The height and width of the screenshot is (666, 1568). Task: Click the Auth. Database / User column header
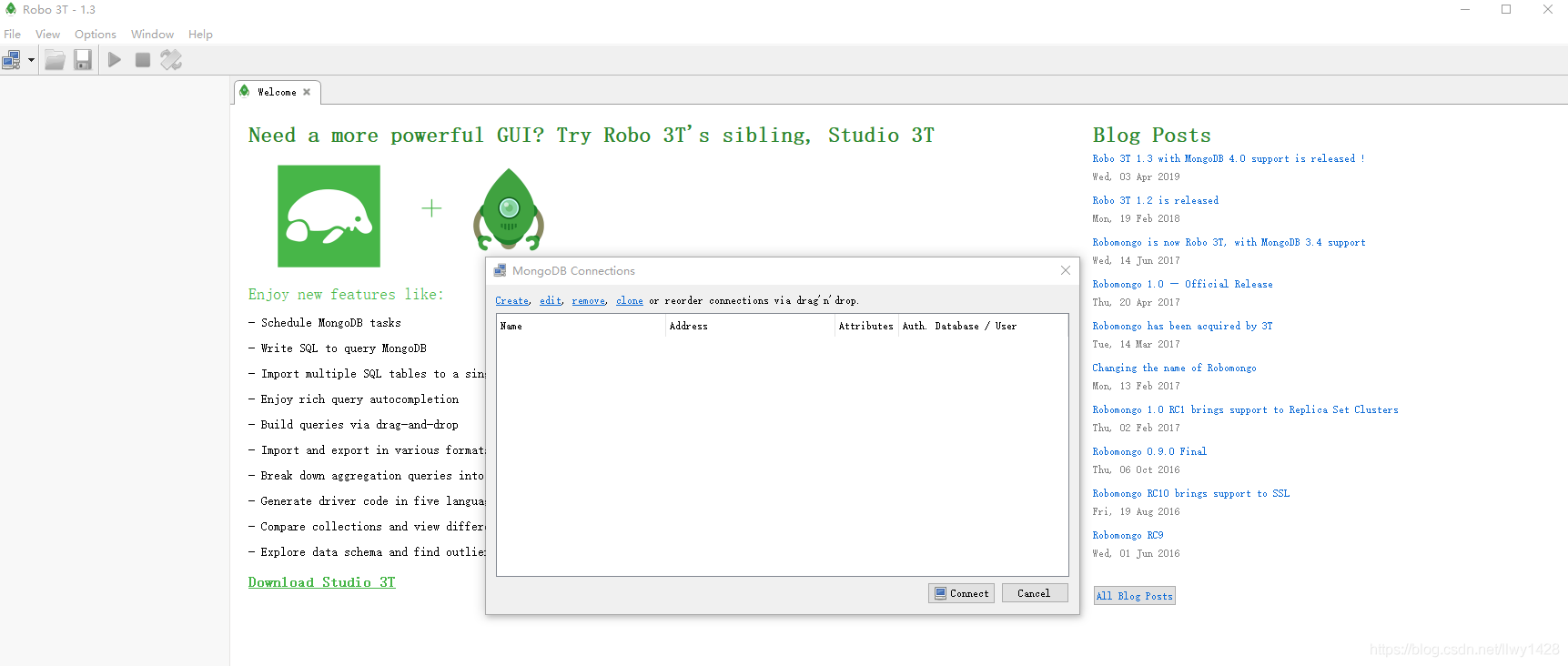click(x=983, y=326)
